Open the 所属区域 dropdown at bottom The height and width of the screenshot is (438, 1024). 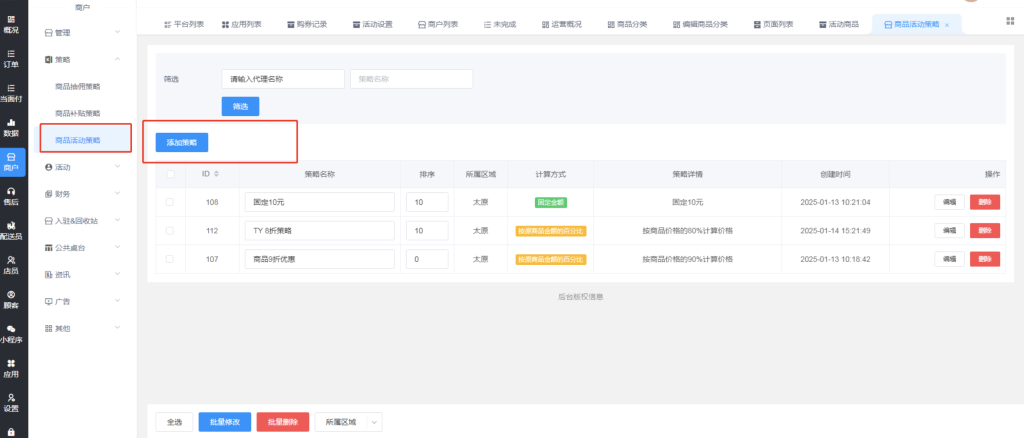pyautogui.click(x=348, y=422)
